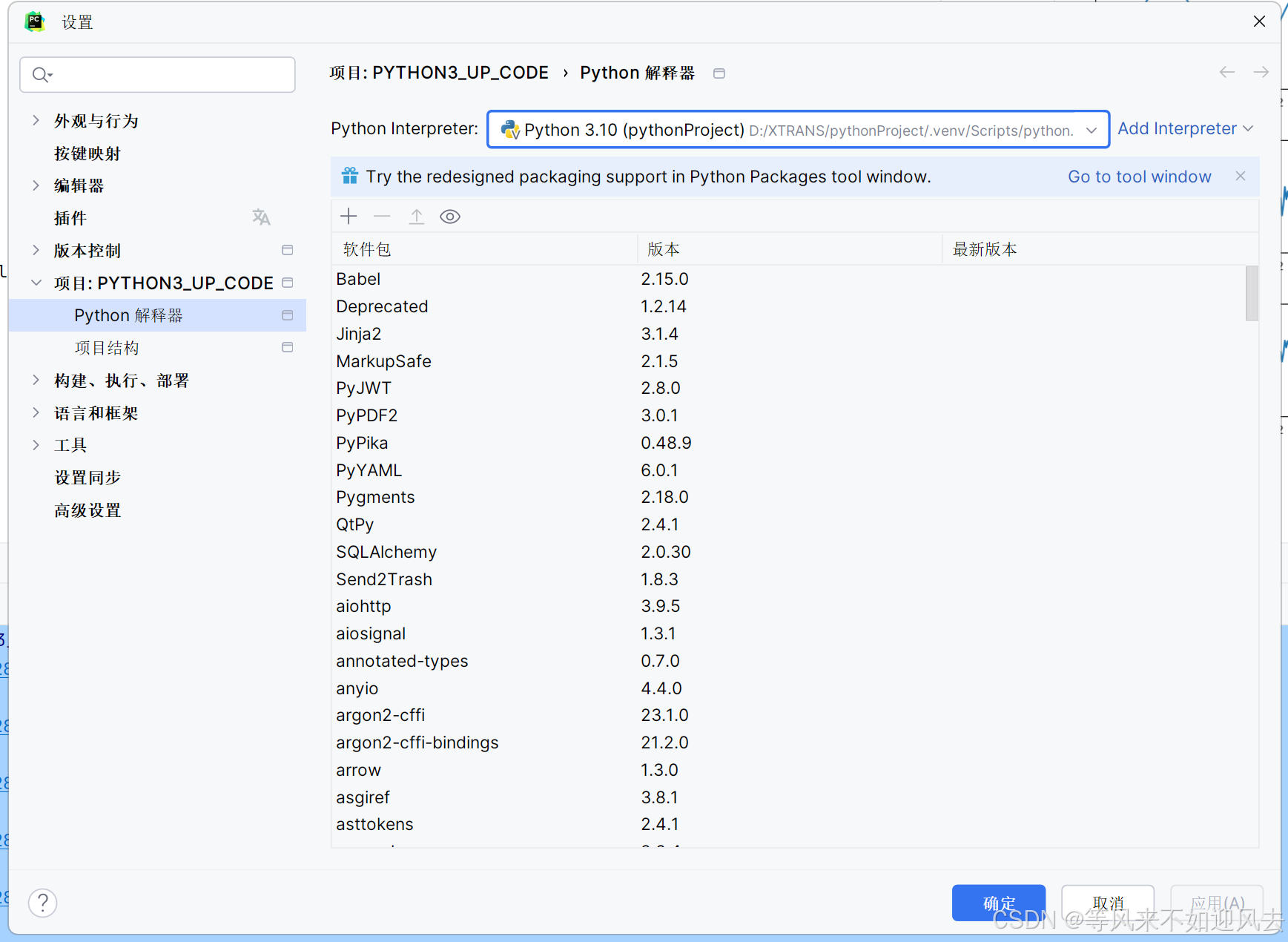Dismiss the redesigned packaging banner
The width and height of the screenshot is (1288, 942).
[1241, 176]
